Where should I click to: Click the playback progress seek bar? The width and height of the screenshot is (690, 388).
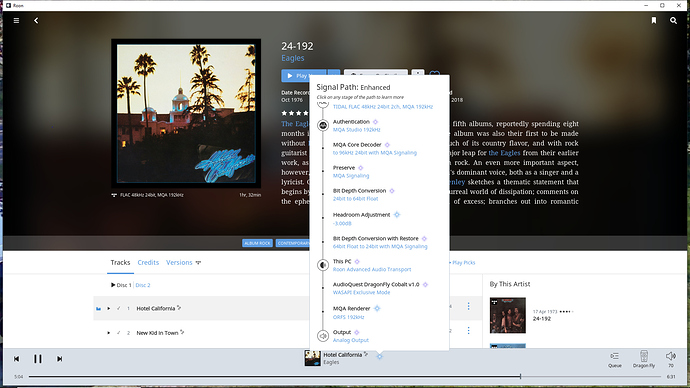pos(345,377)
